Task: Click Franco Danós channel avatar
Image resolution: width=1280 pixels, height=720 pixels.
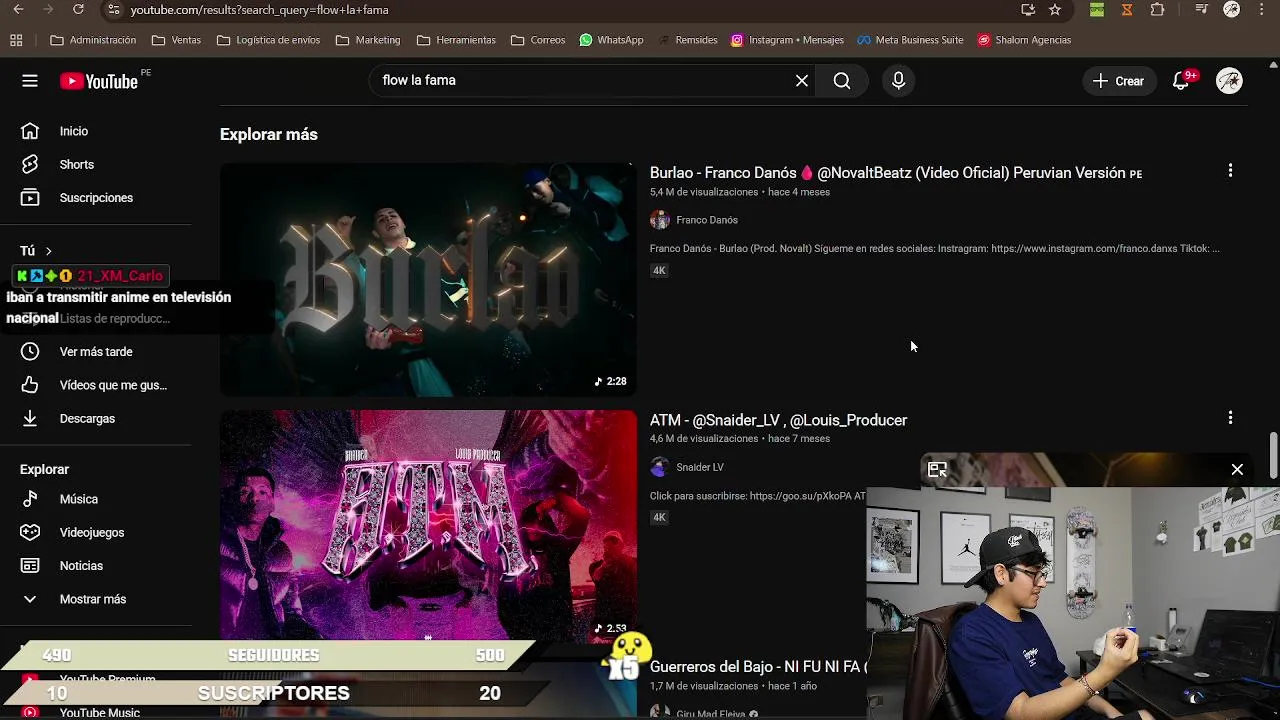Action: 659,220
